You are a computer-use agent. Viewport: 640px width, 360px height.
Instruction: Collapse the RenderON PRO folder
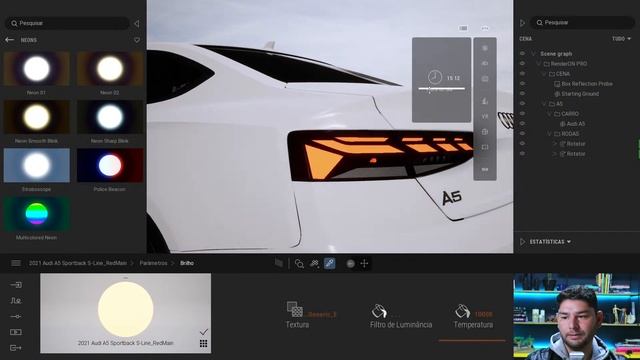[x=539, y=64]
